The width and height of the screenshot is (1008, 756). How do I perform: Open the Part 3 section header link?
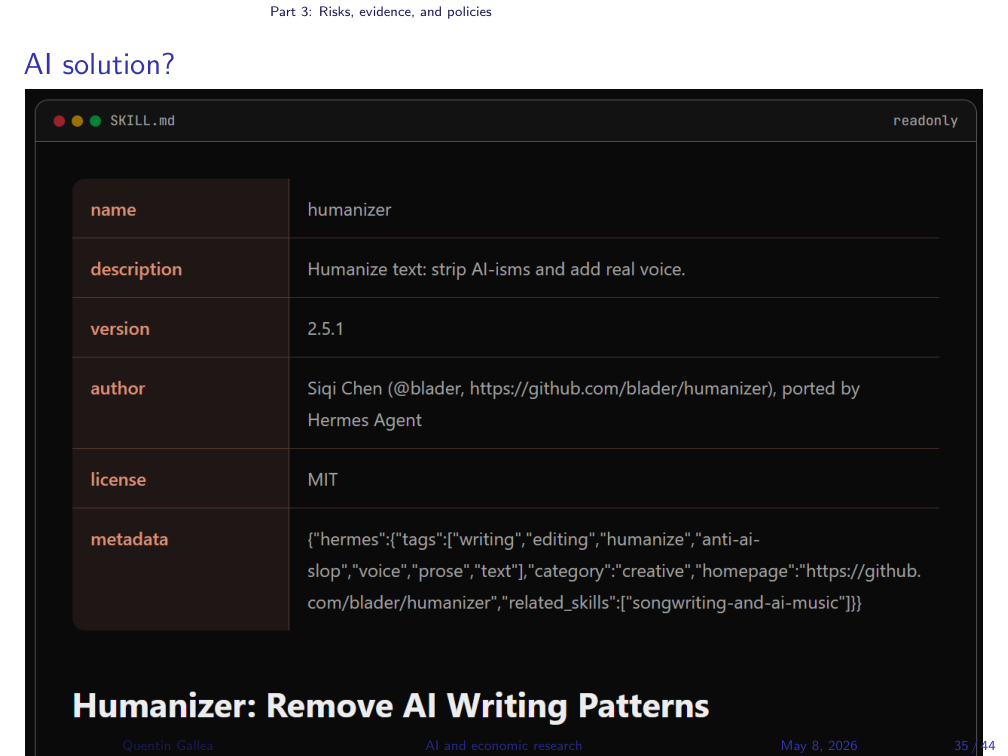point(381,12)
